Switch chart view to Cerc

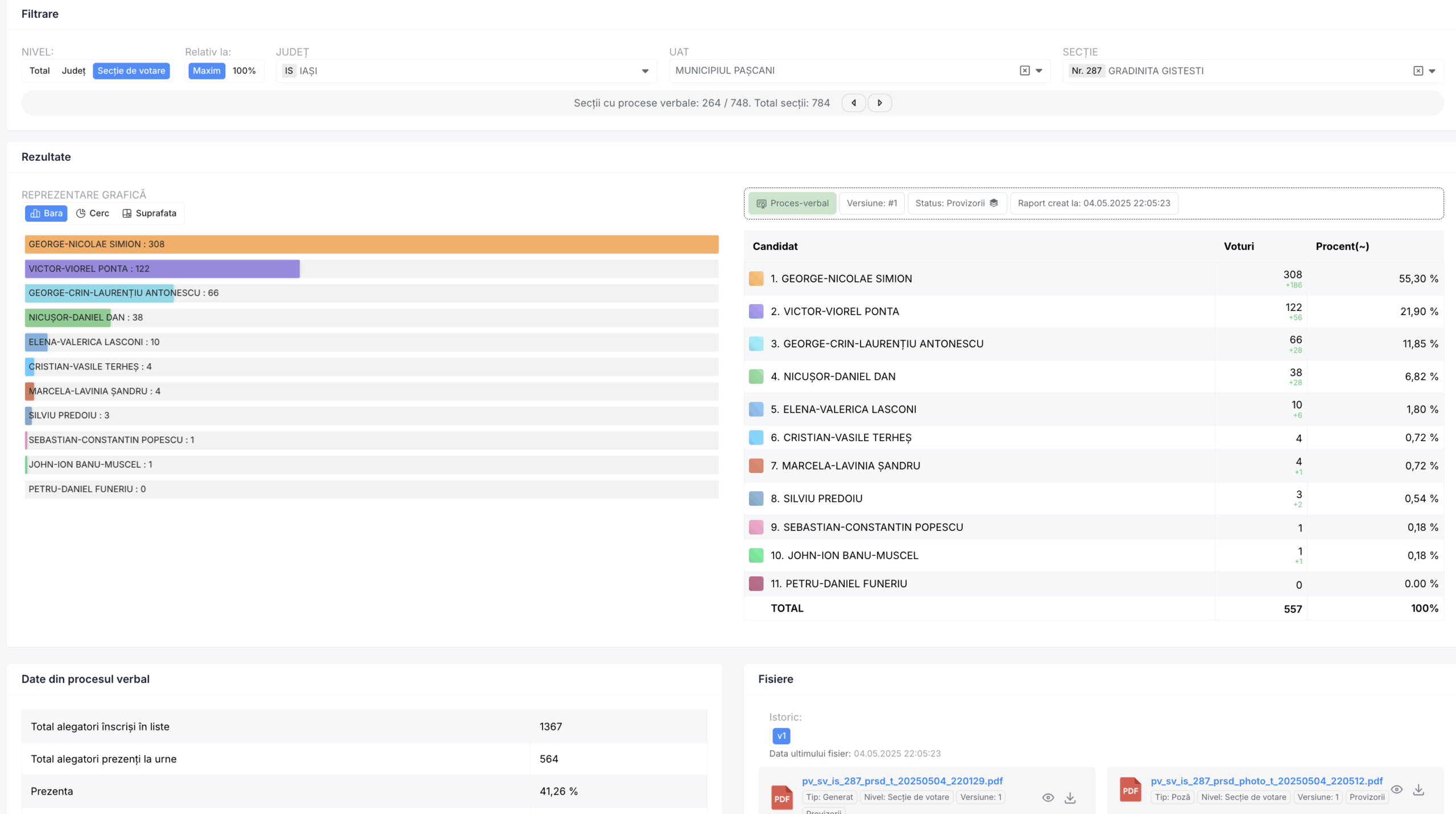93,213
